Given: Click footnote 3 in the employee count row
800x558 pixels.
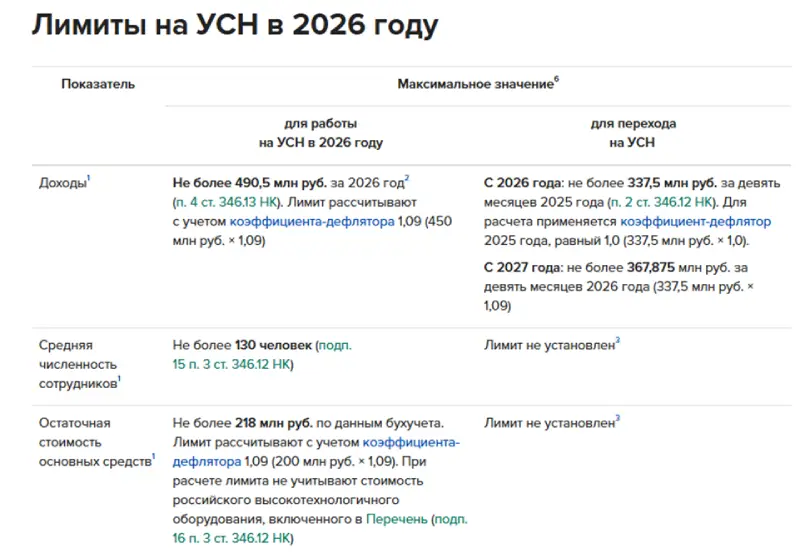Looking at the screenshot, I should pos(618,341).
